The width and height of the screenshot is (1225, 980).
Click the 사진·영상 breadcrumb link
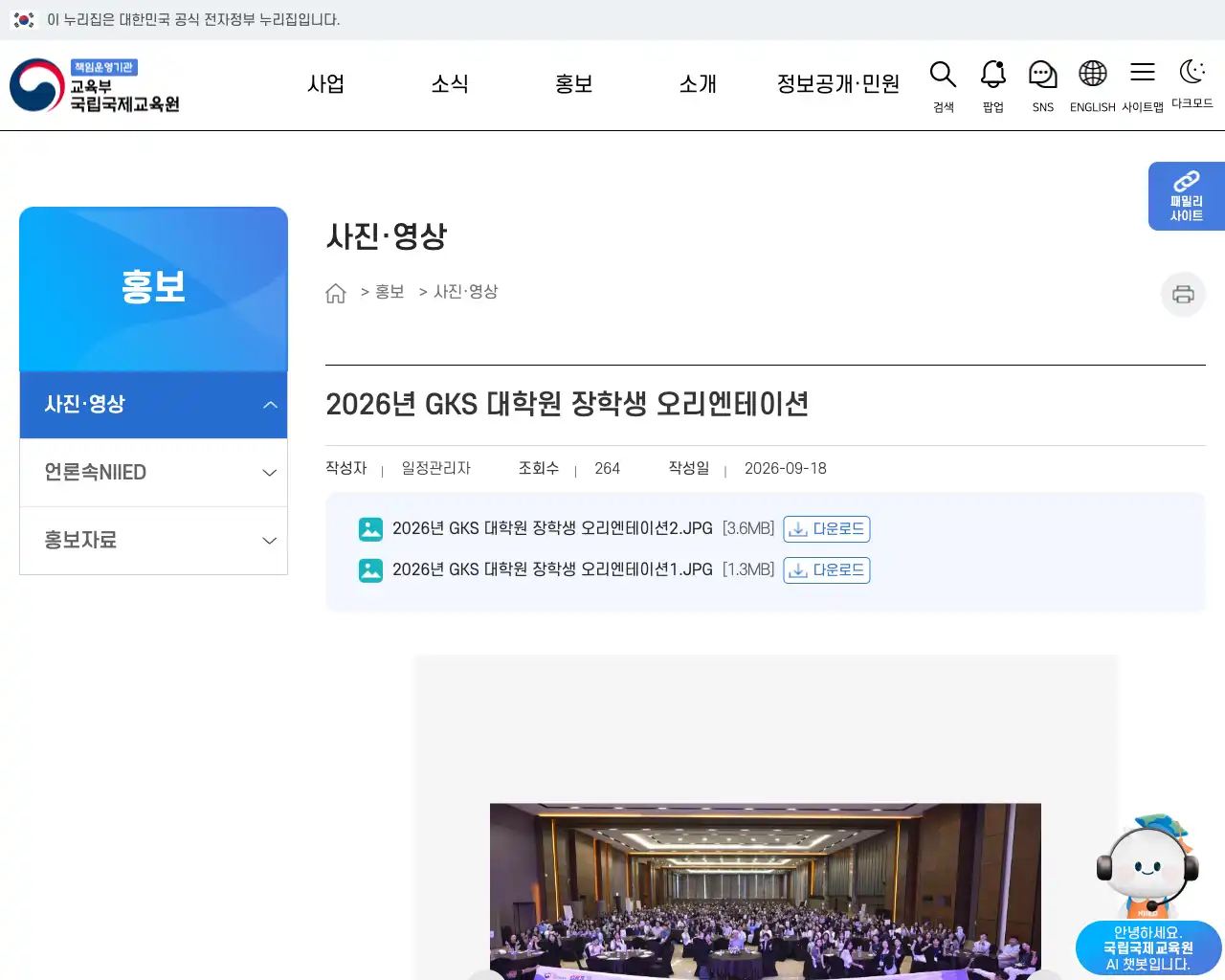(466, 292)
